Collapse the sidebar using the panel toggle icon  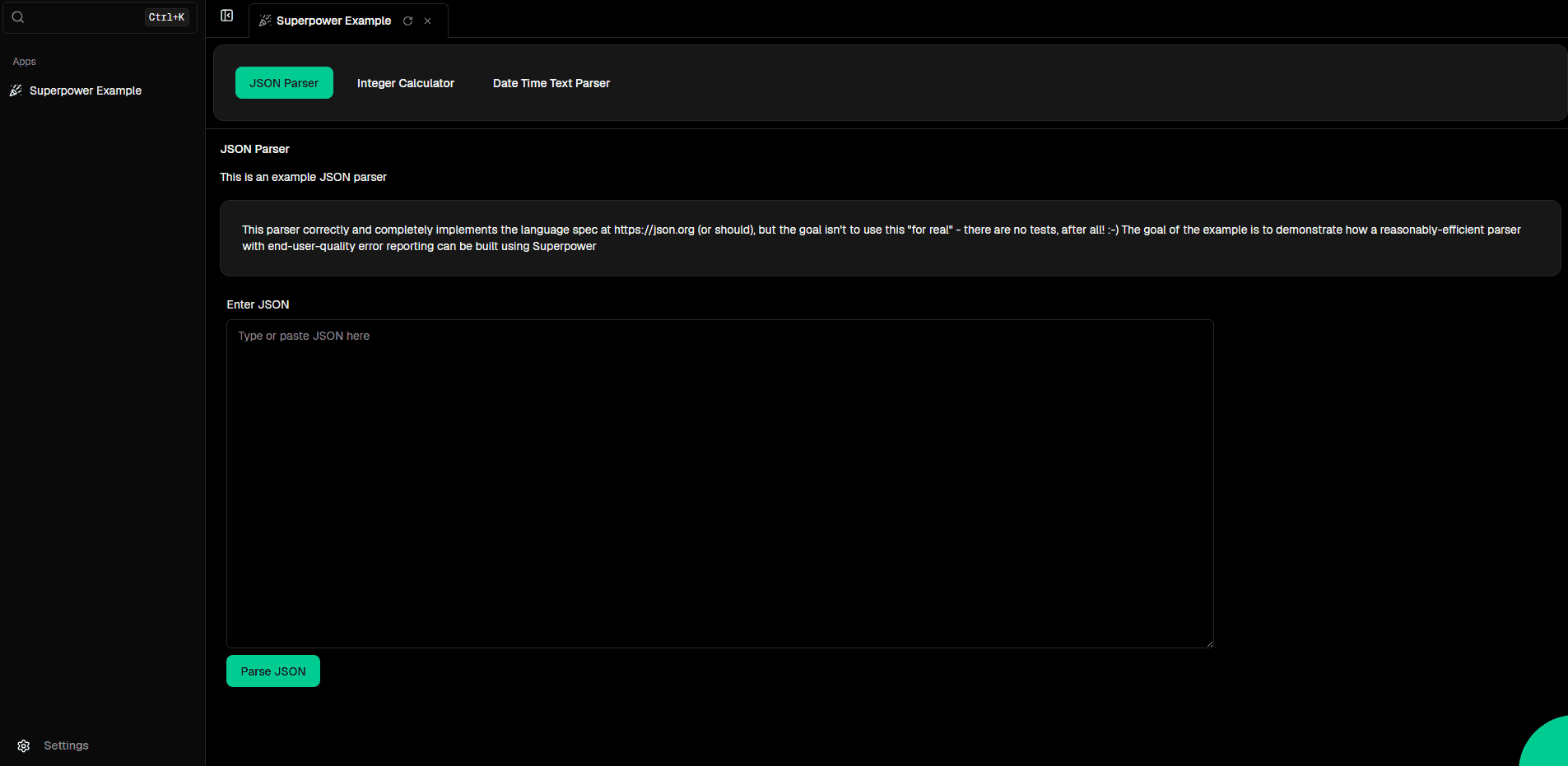[x=227, y=16]
